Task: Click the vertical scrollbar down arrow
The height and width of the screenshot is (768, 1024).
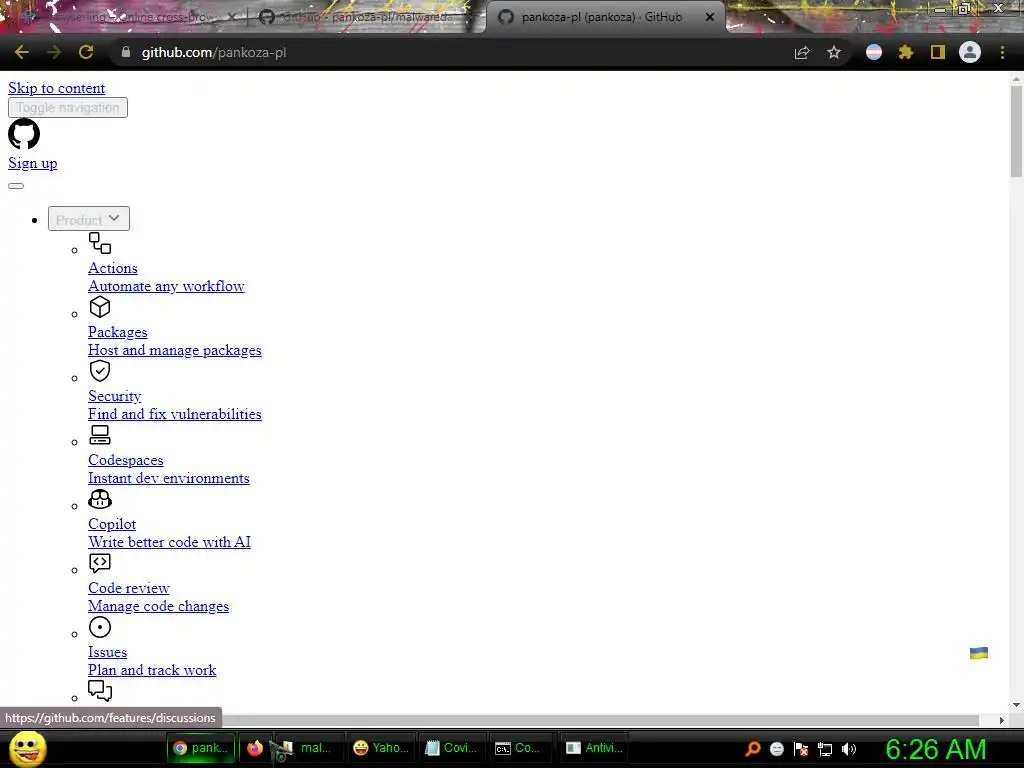Action: [1016, 705]
